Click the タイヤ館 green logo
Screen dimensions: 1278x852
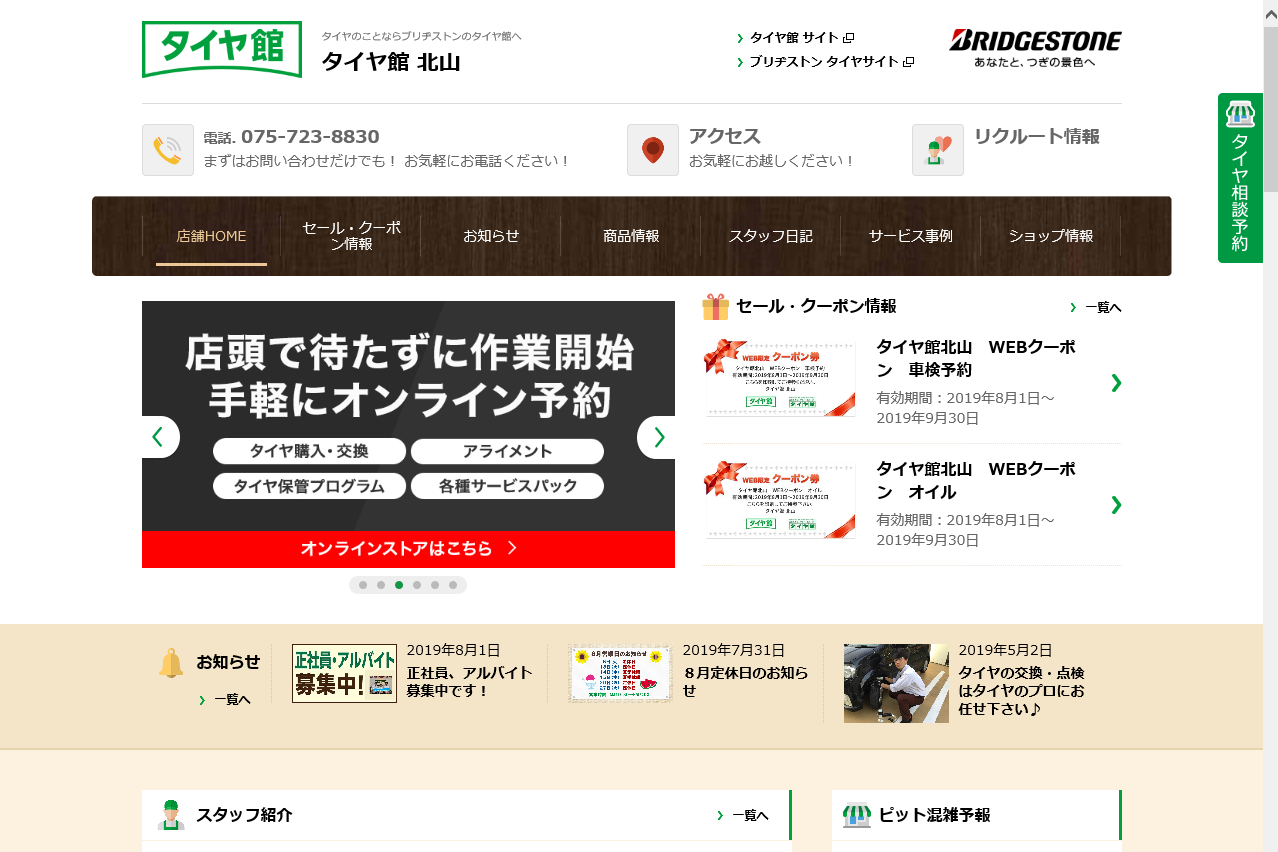tap(222, 49)
